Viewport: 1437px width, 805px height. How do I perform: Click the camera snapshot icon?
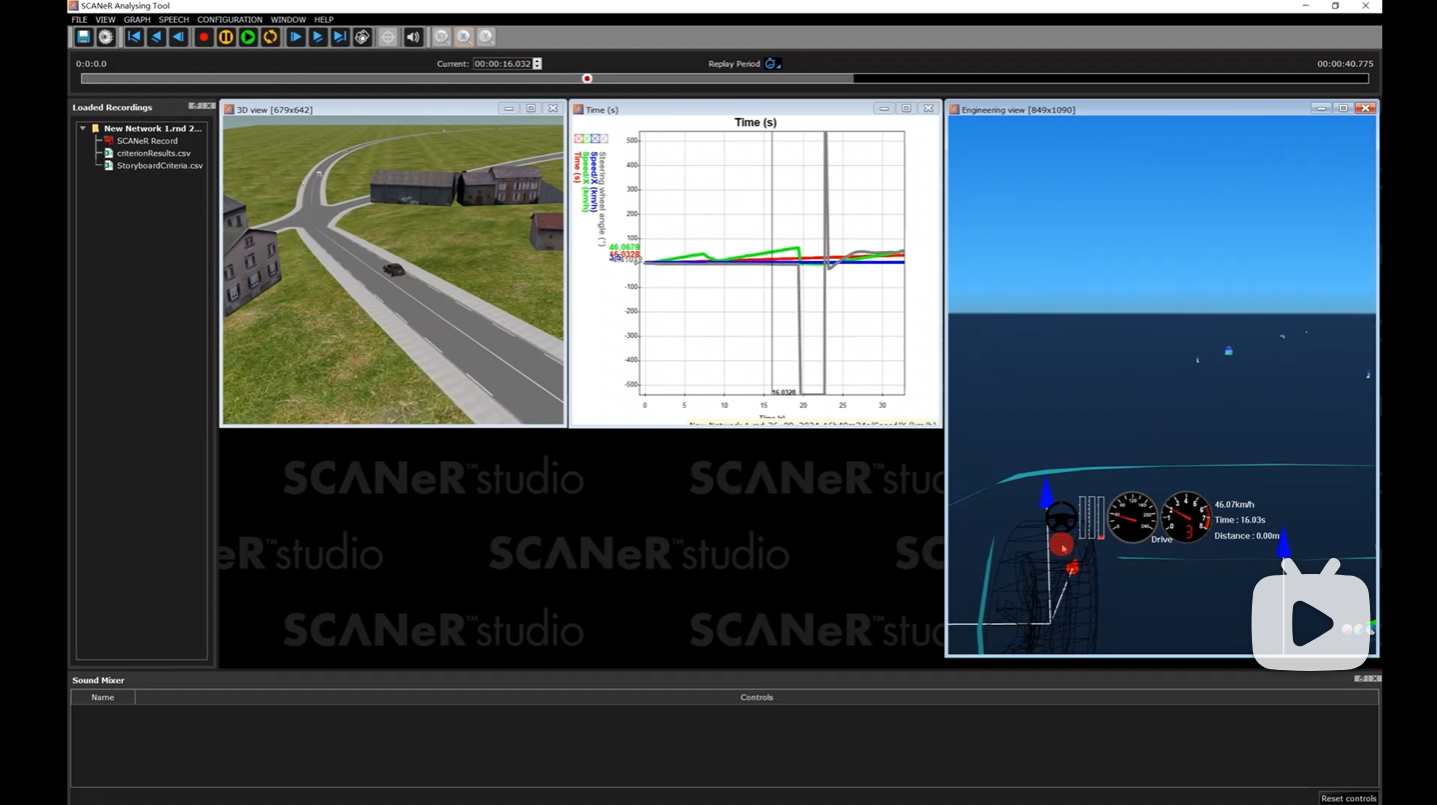362,37
